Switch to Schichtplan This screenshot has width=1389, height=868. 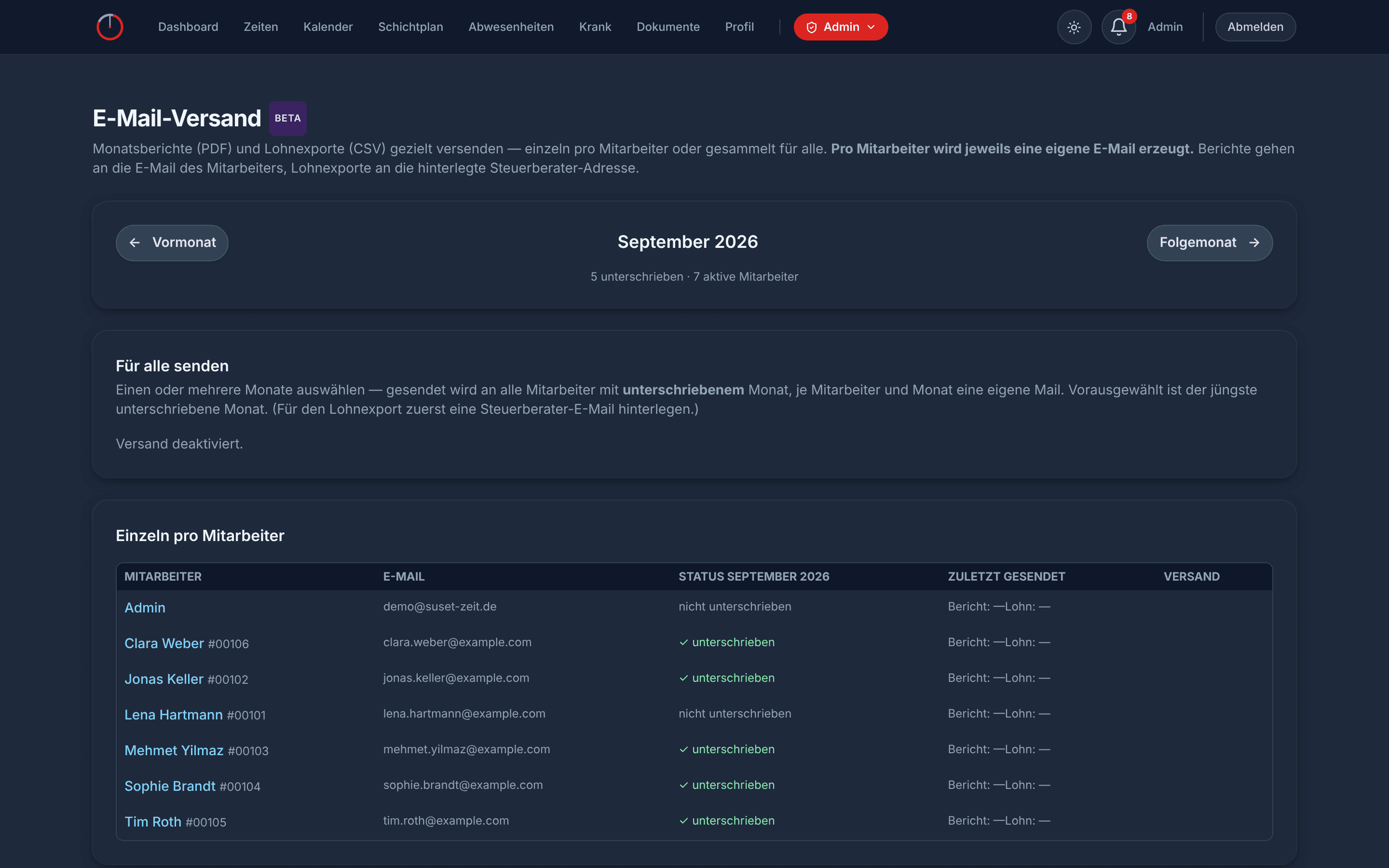[410, 27]
